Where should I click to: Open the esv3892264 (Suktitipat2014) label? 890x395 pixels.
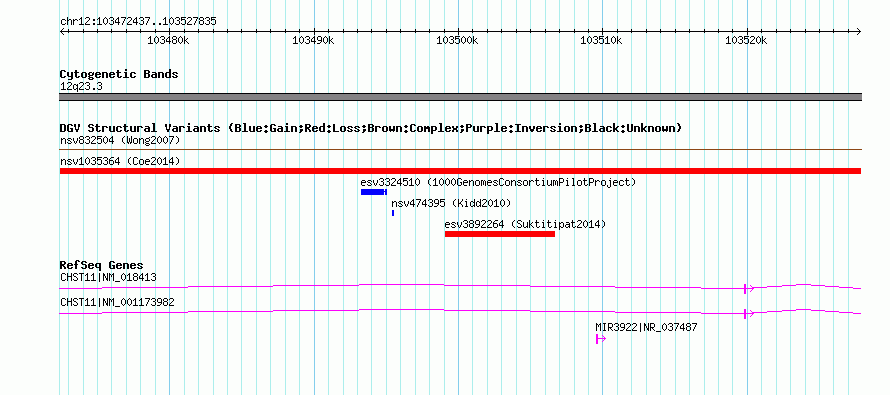pyautogui.click(x=526, y=224)
